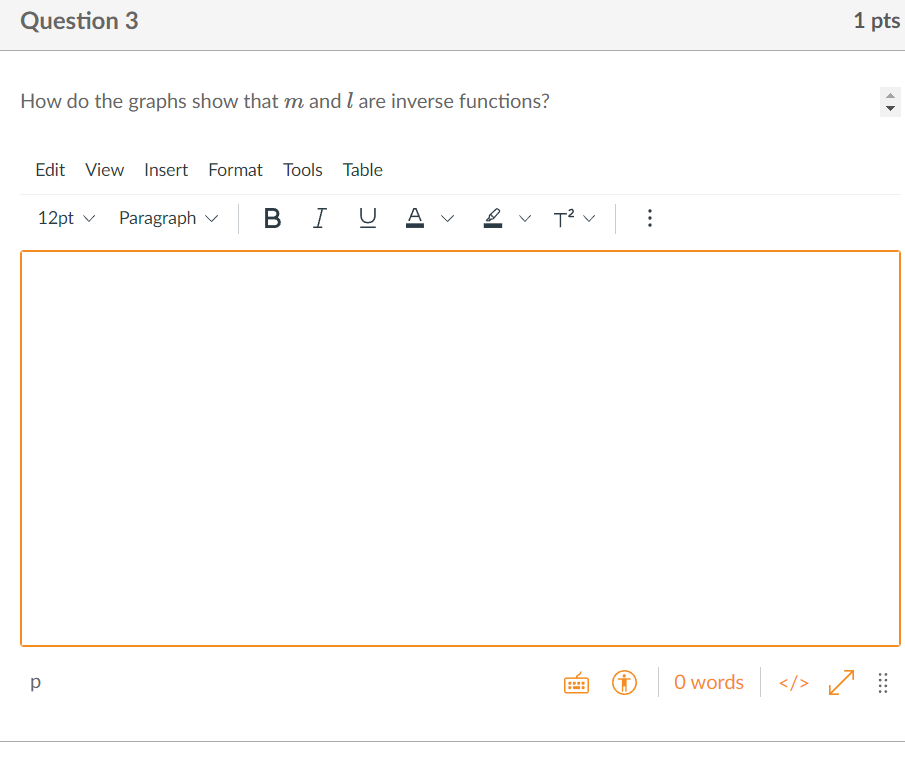Click inside the answer text box
905x776 pixels.
(x=460, y=445)
